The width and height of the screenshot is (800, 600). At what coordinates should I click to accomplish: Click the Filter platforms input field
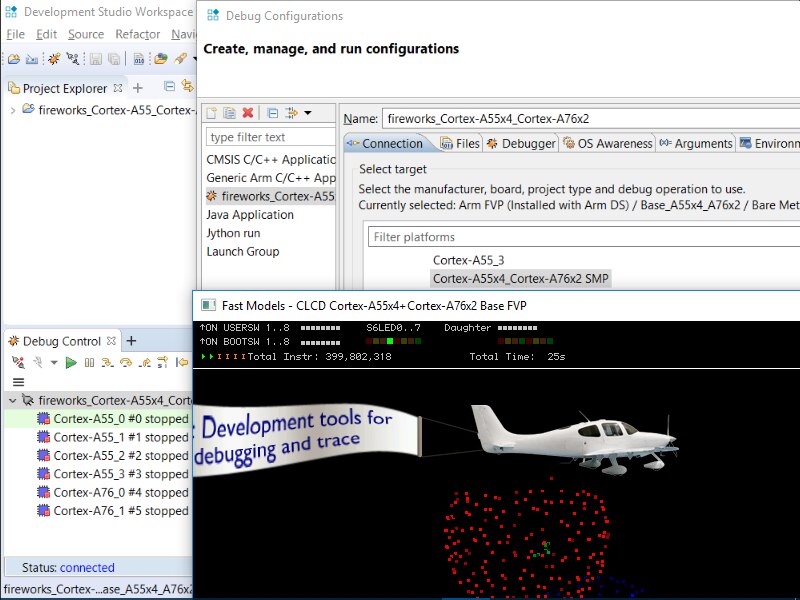tap(580, 237)
